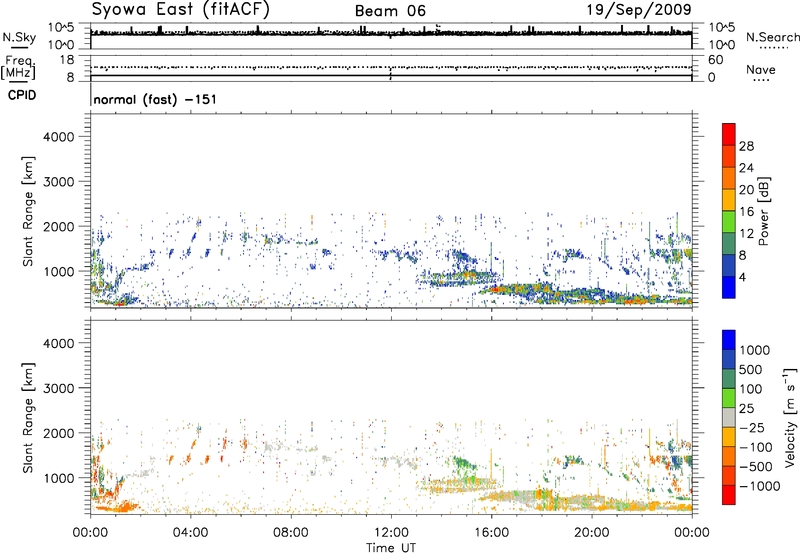The image size is (800, 554).
Task: Select the 'Beam 06' heading text
Action: click(x=390, y=11)
